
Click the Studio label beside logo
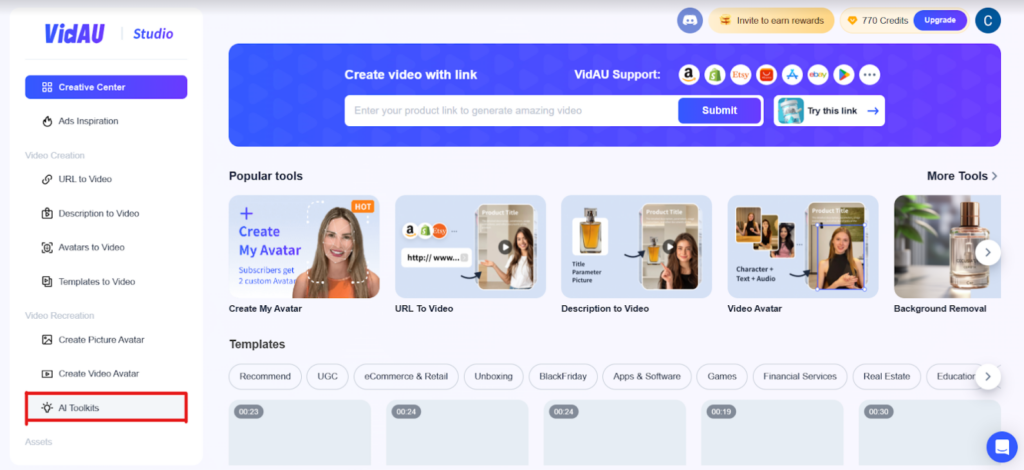pyautogui.click(x=153, y=34)
